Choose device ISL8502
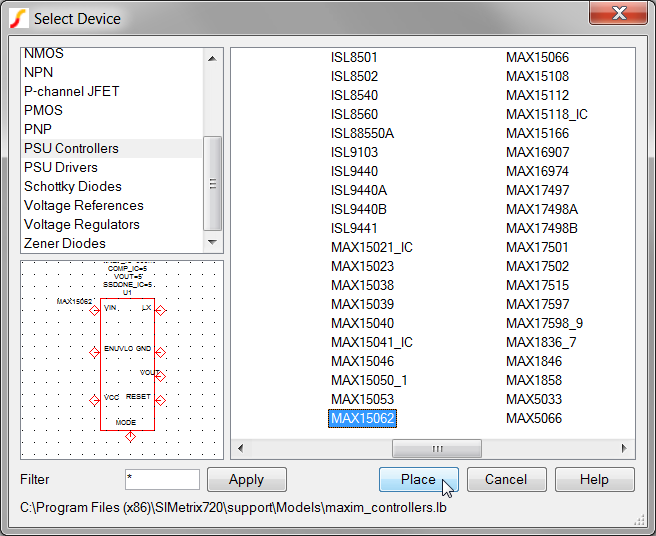This screenshot has height=536, width=656. coord(354,76)
